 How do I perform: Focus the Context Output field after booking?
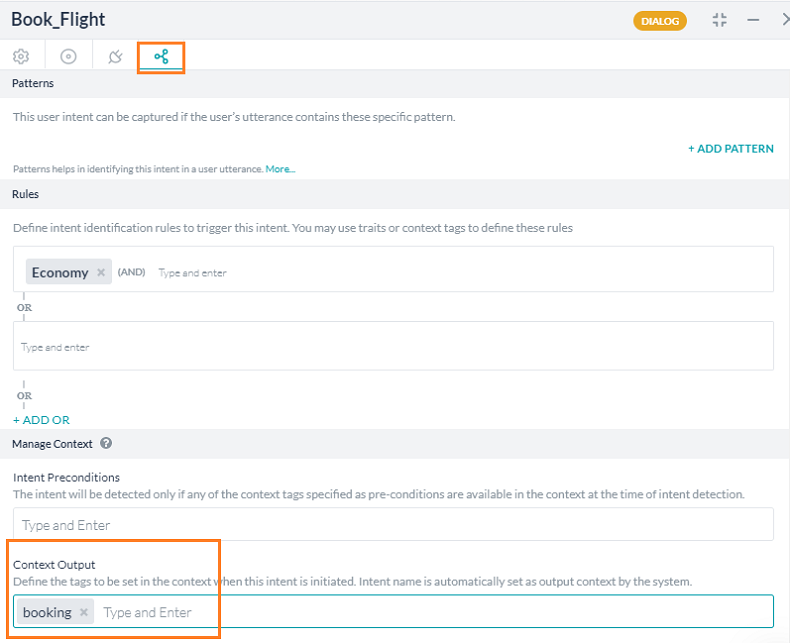(x=400, y=612)
